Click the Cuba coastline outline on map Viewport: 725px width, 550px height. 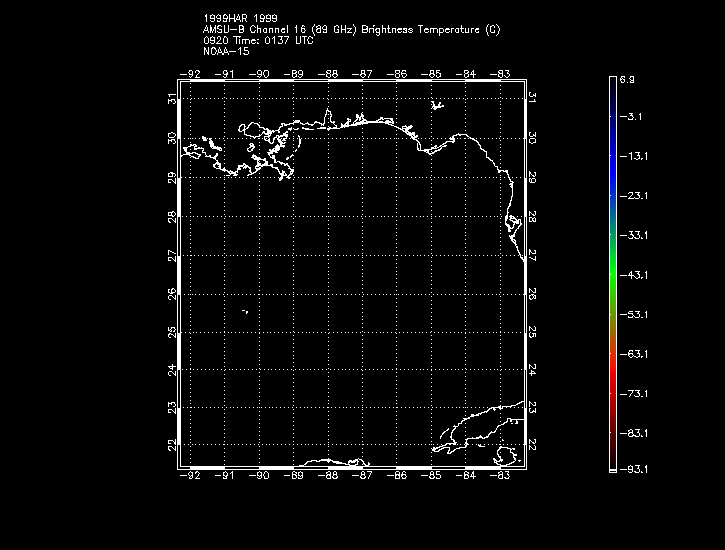point(480,424)
